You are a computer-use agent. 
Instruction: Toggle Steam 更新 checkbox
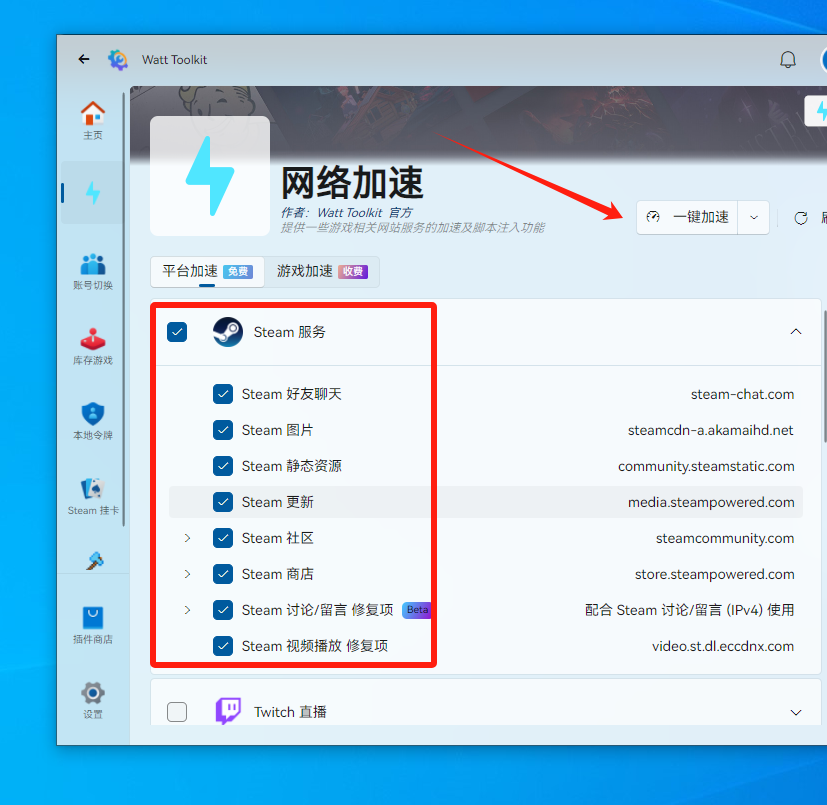click(x=223, y=502)
